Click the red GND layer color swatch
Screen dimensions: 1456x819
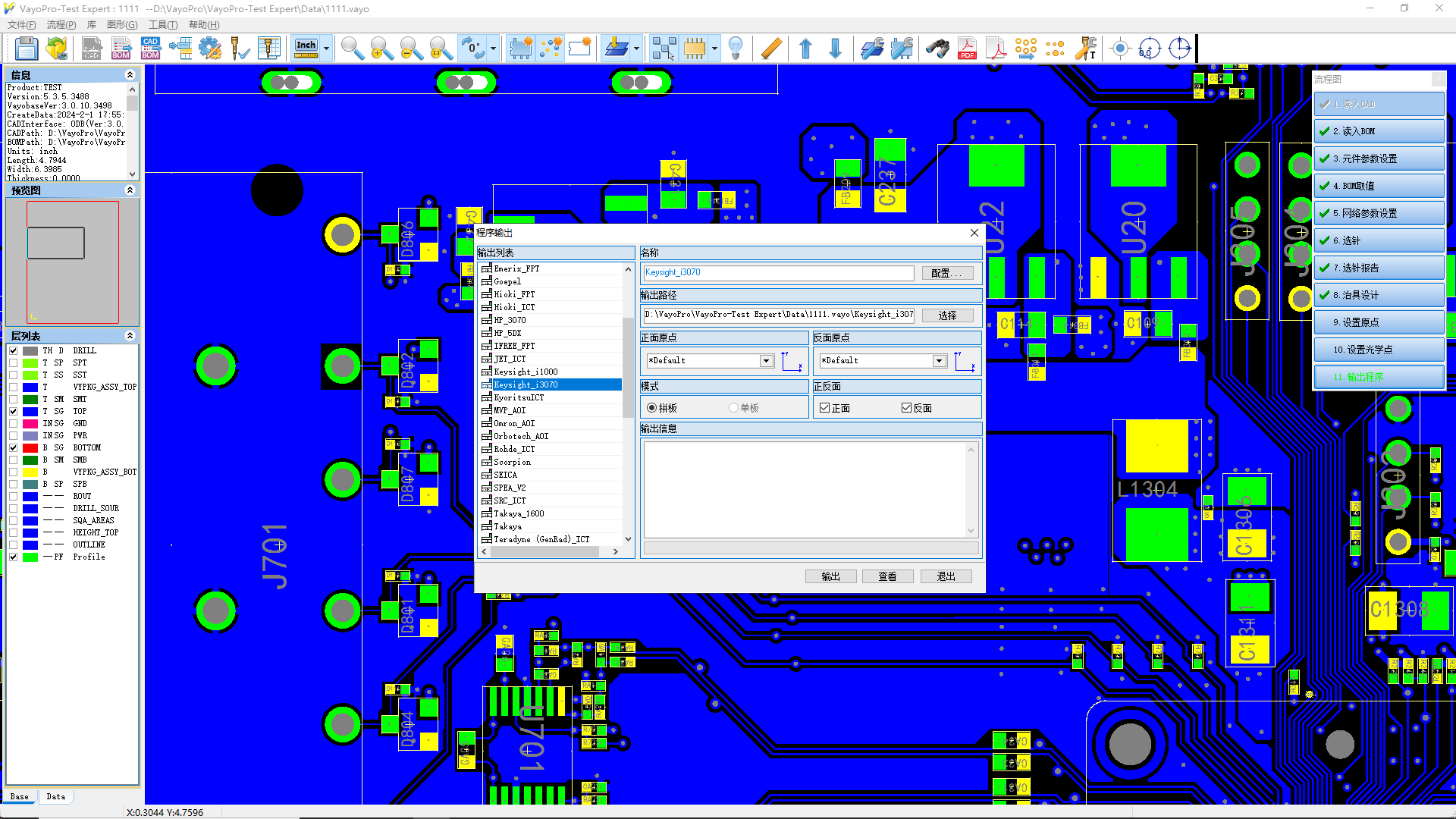tap(30, 423)
